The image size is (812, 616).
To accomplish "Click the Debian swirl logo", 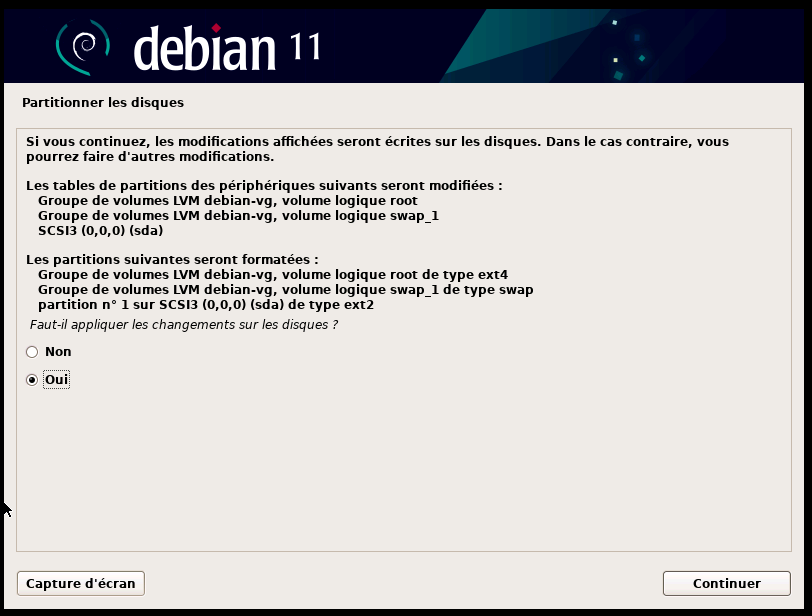I will (83, 47).
